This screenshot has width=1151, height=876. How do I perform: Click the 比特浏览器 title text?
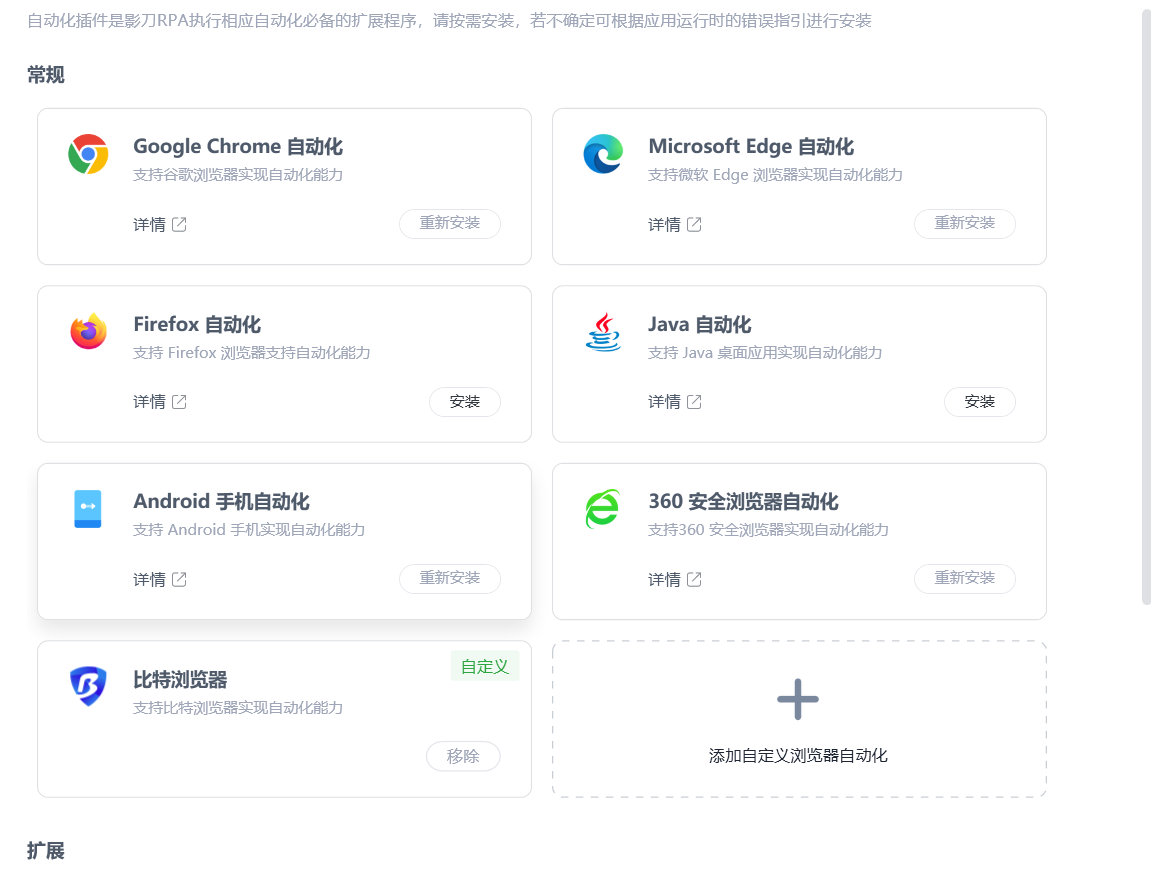pos(180,679)
